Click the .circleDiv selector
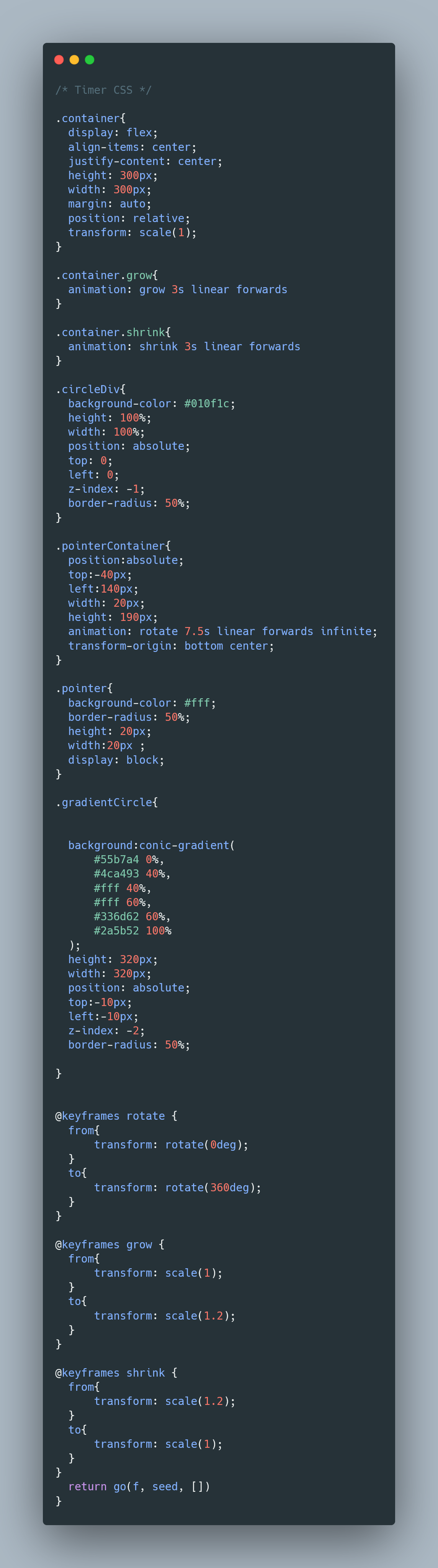 (90, 390)
